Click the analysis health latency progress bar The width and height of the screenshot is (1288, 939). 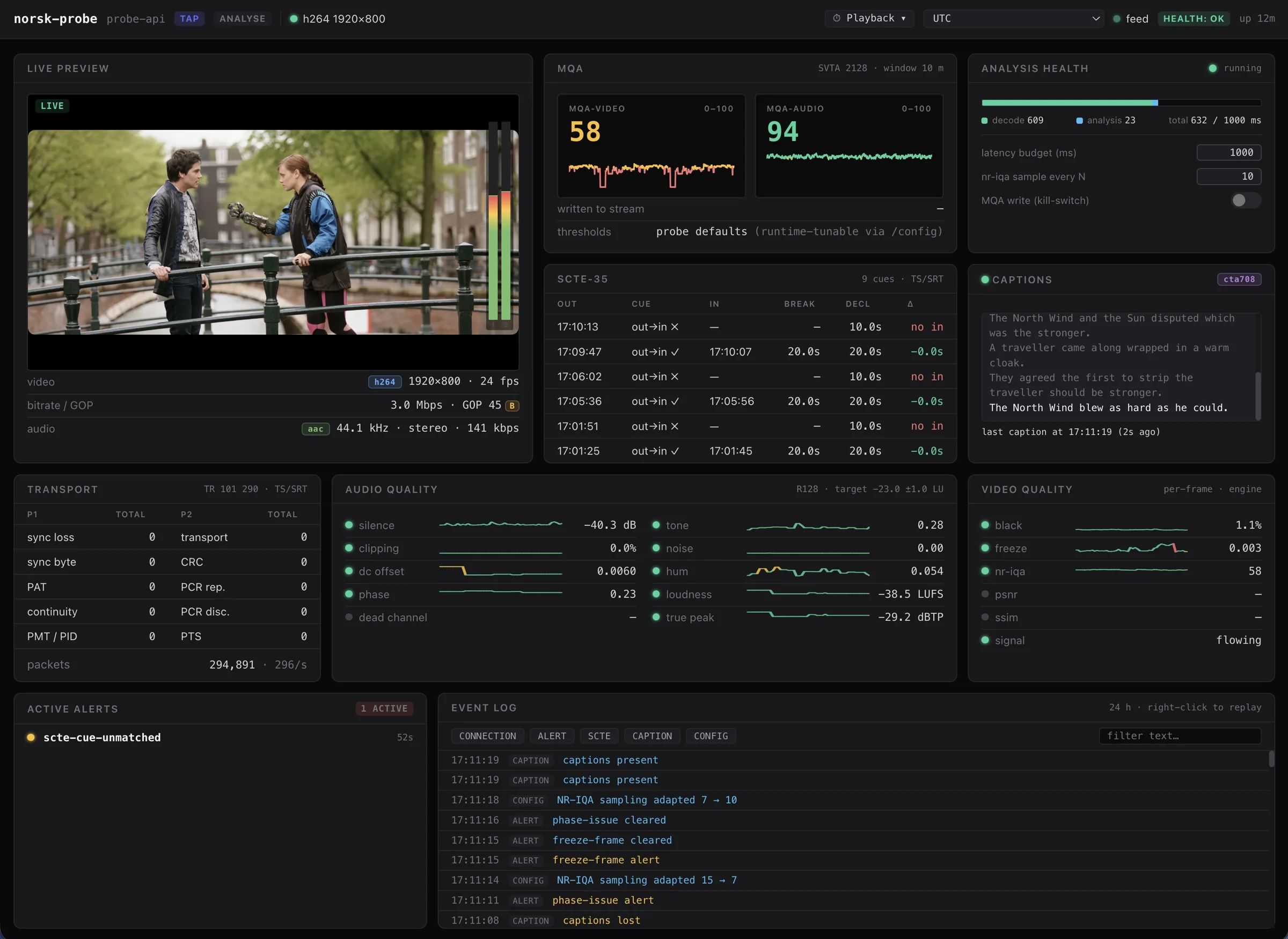pyautogui.click(x=1121, y=103)
